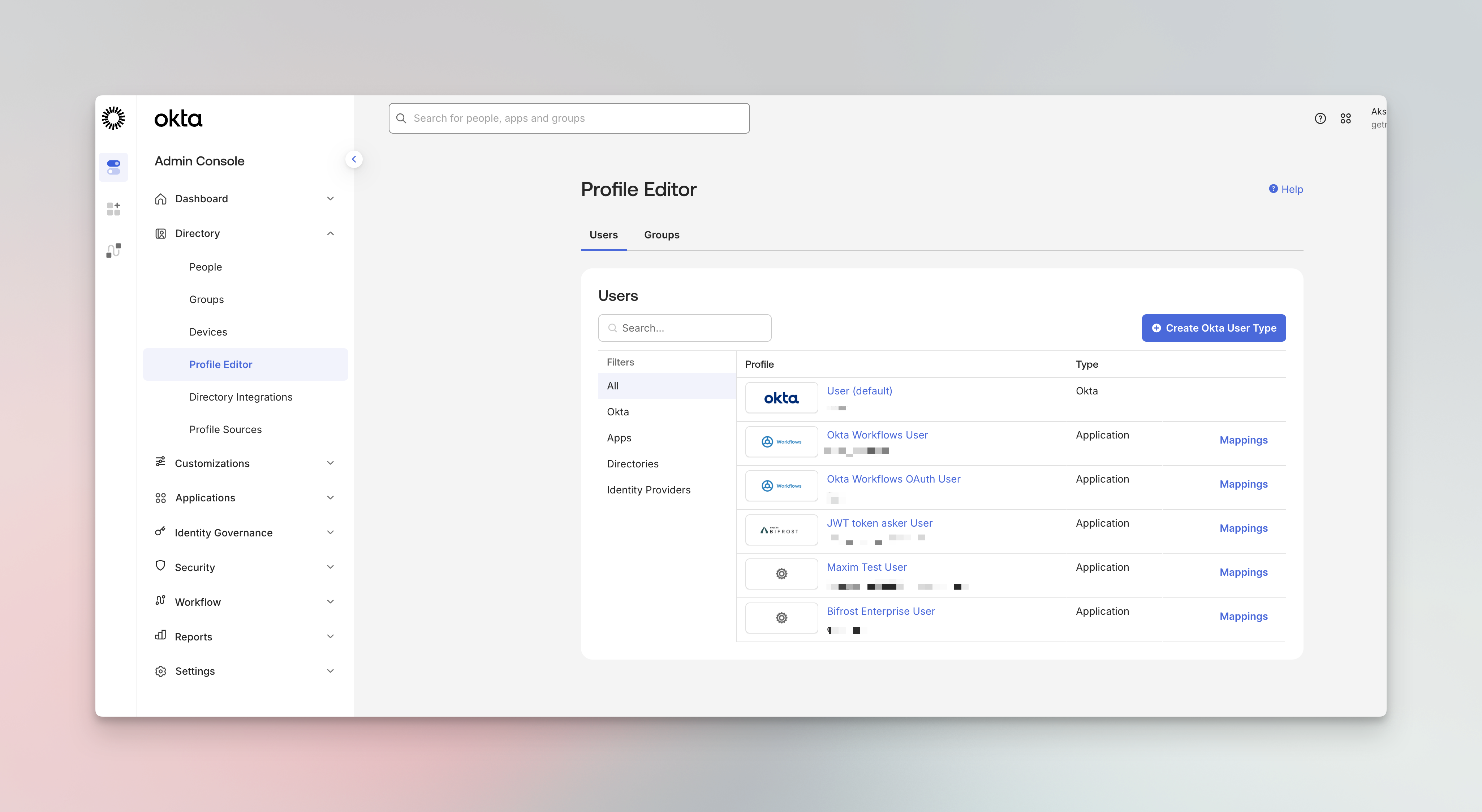
Task: Click the okta wordmark logo
Action: [178, 118]
